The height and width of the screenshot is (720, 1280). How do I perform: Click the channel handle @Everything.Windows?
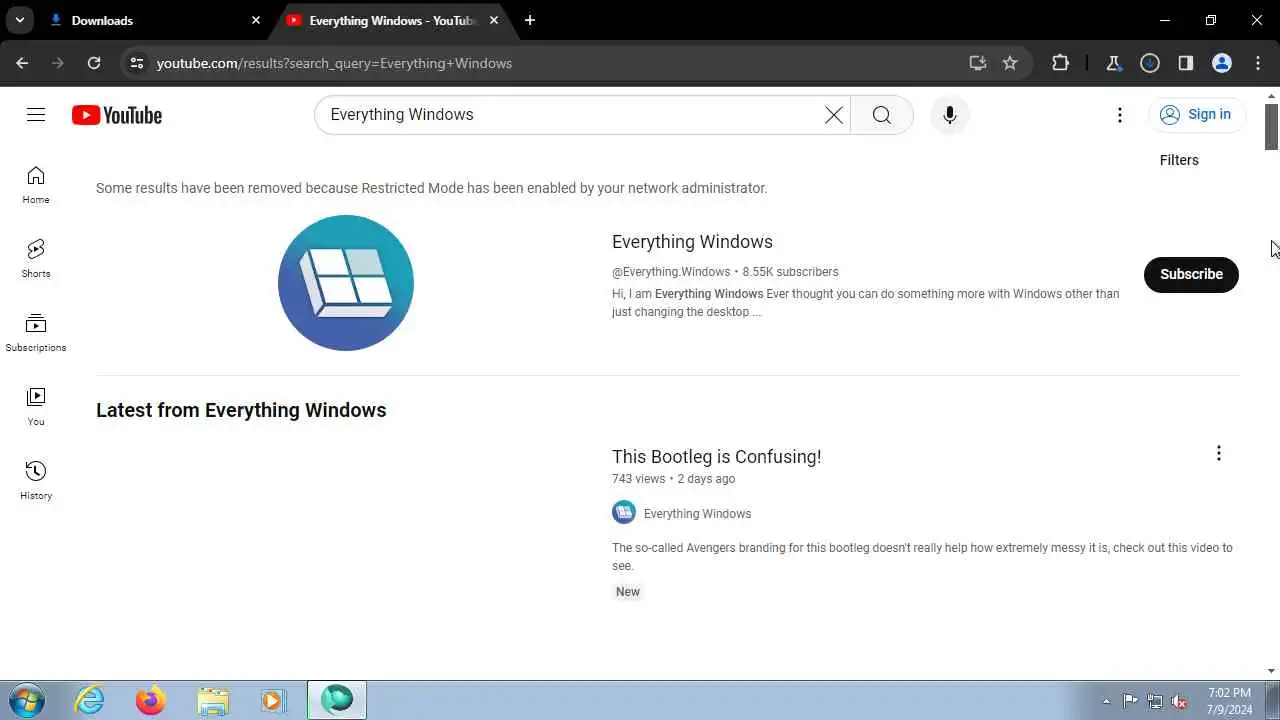point(671,272)
